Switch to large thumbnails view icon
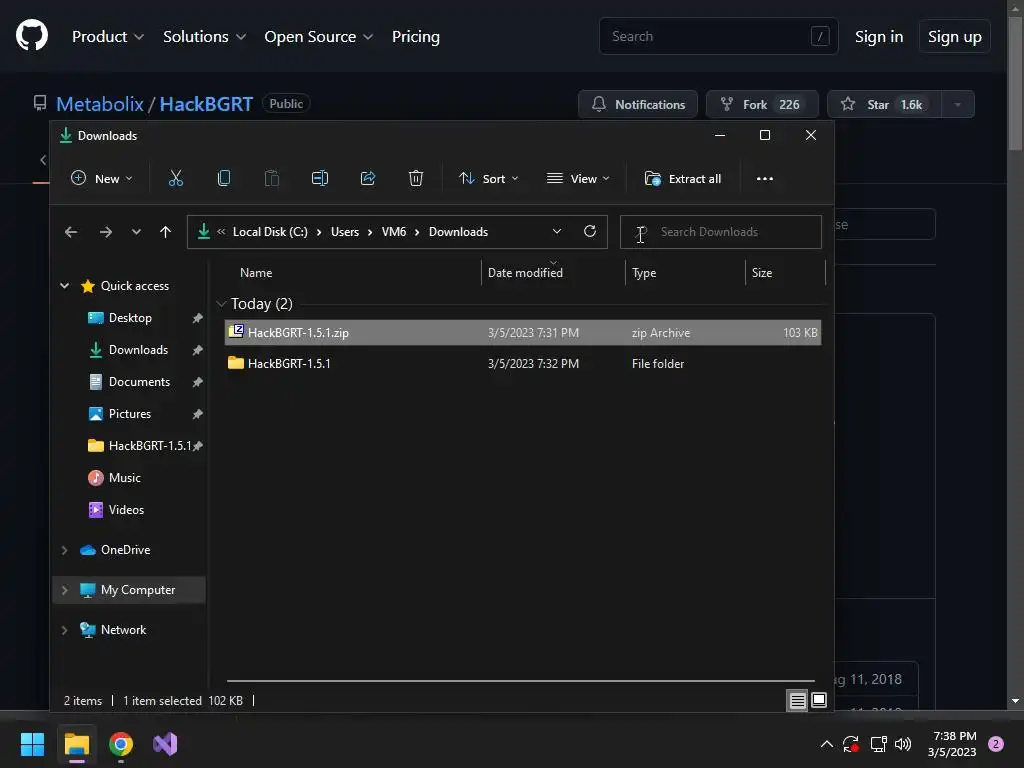The height and width of the screenshot is (768, 1024). [x=819, y=701]
